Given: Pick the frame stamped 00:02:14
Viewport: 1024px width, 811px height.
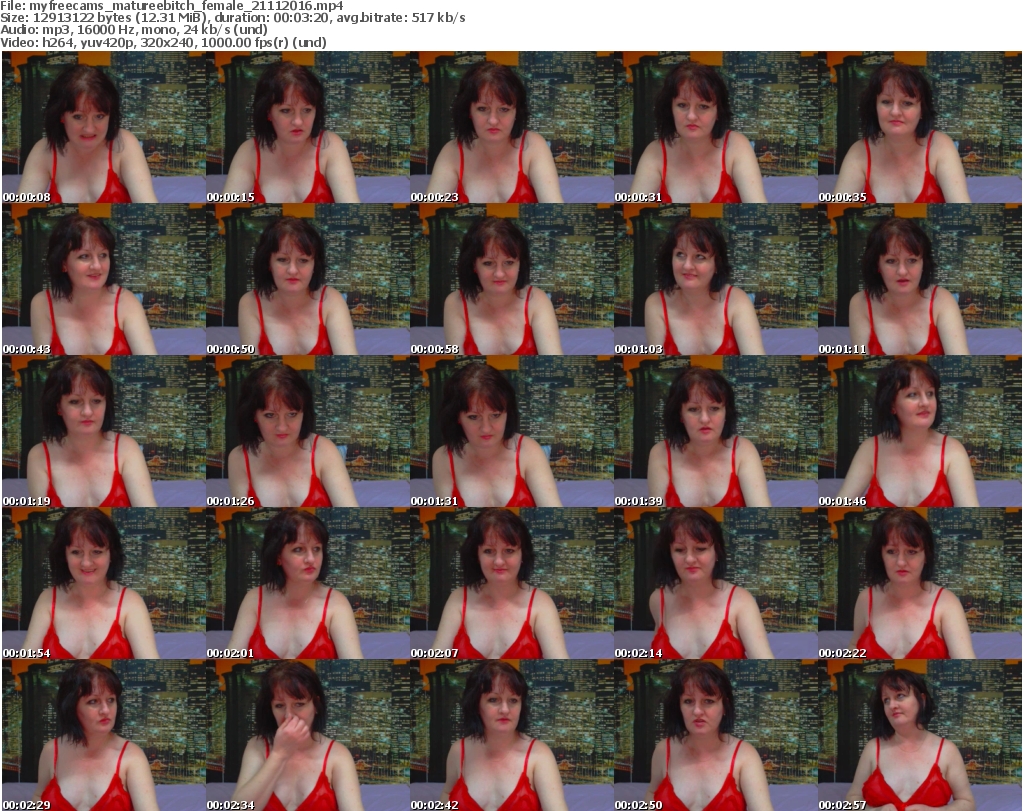Looking at the screenshot, I should point(716,584).
